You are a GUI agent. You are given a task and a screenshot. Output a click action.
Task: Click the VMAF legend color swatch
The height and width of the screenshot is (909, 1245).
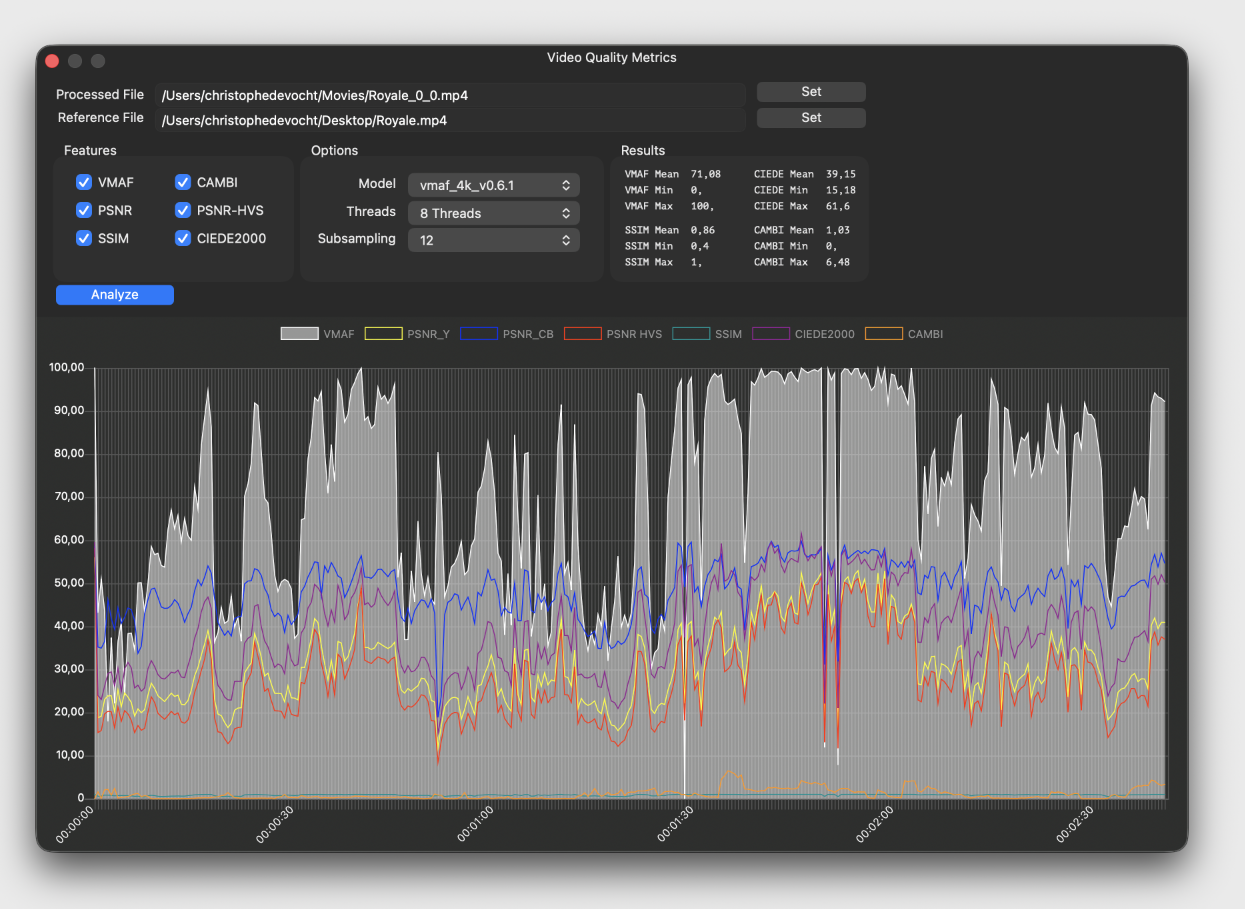click(299, 334)
